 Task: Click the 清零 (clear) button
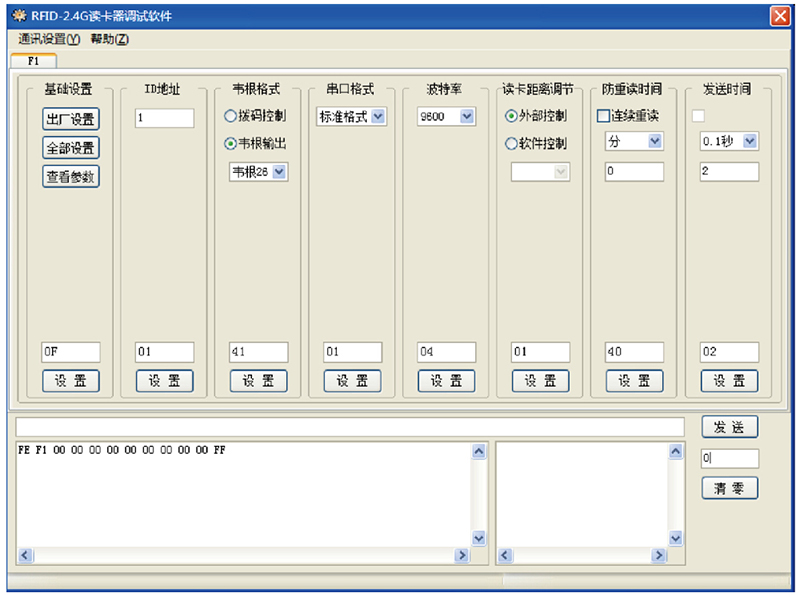tap(731, 488)
